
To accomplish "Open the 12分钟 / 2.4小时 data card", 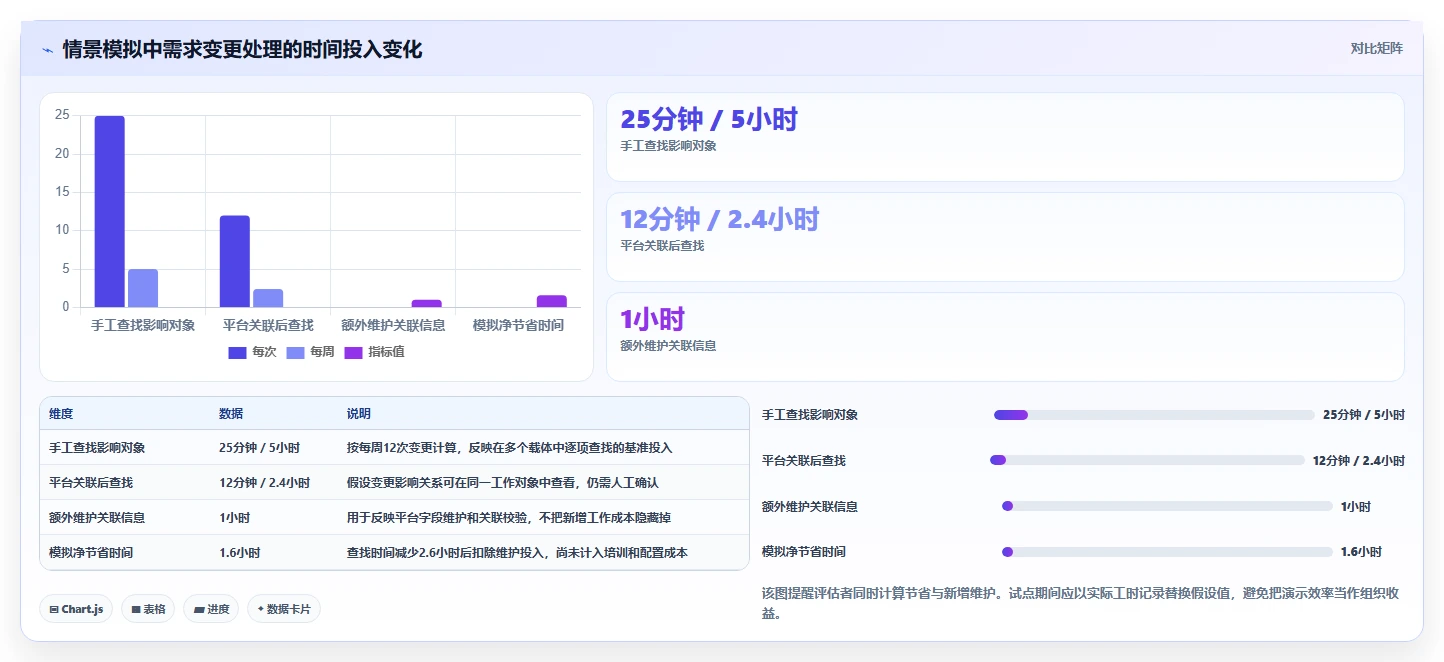I will point(1005,237).
